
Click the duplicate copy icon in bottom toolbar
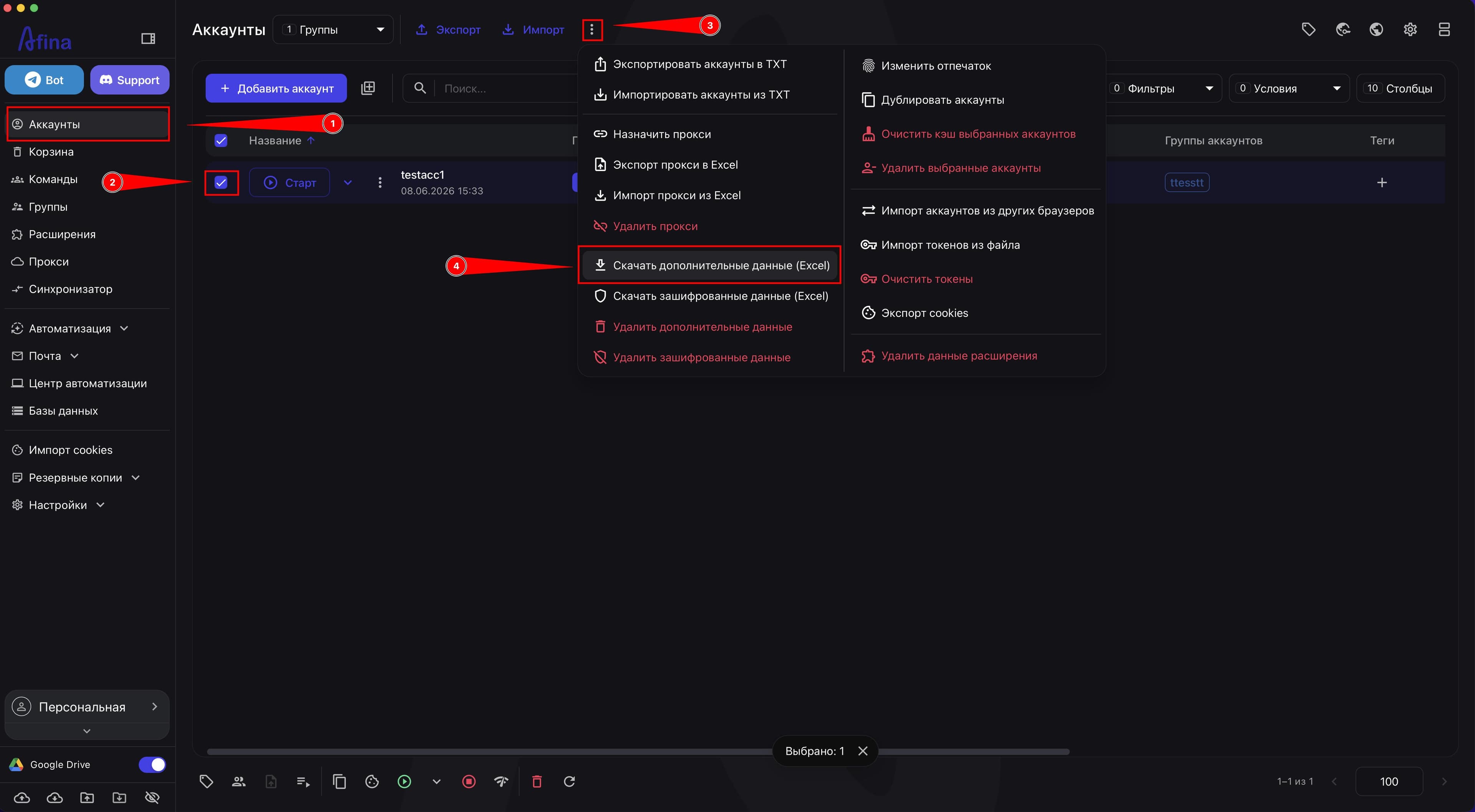pyautogui.click(x=340, y=782)
